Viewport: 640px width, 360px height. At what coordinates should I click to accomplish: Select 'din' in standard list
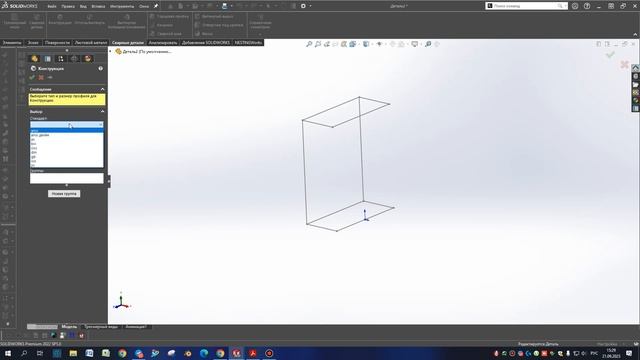67,152
